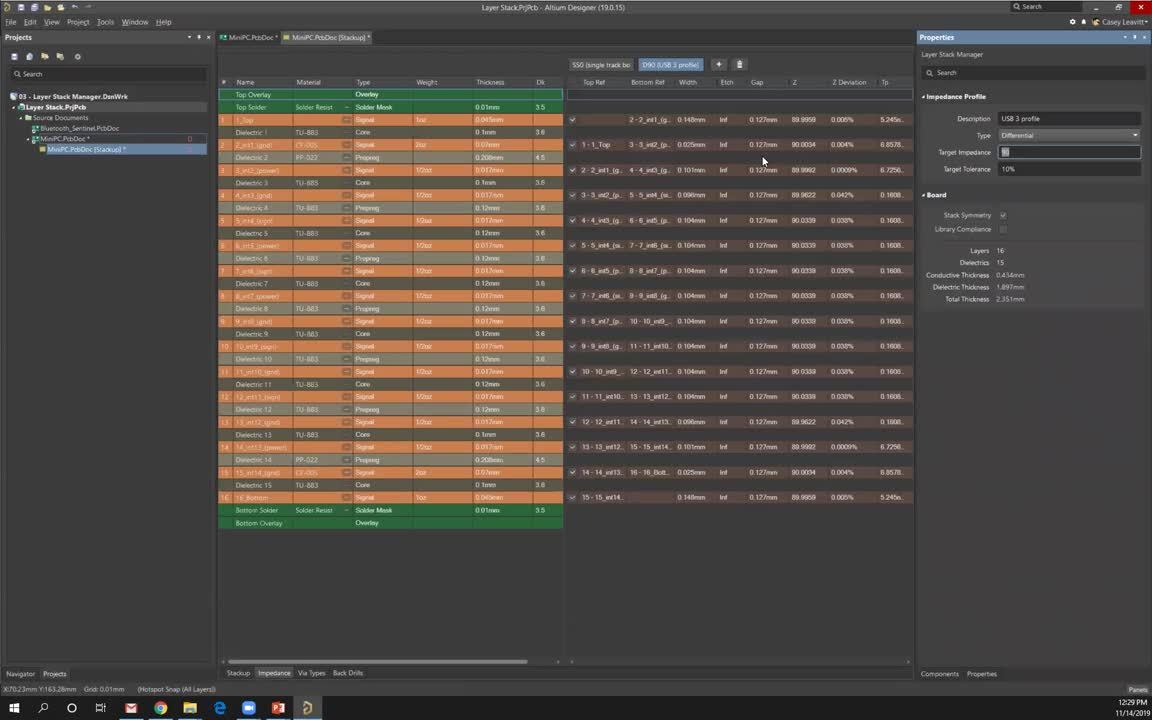Uncheck the 1_Top layer row impedance checkbox

pos(573,120)
